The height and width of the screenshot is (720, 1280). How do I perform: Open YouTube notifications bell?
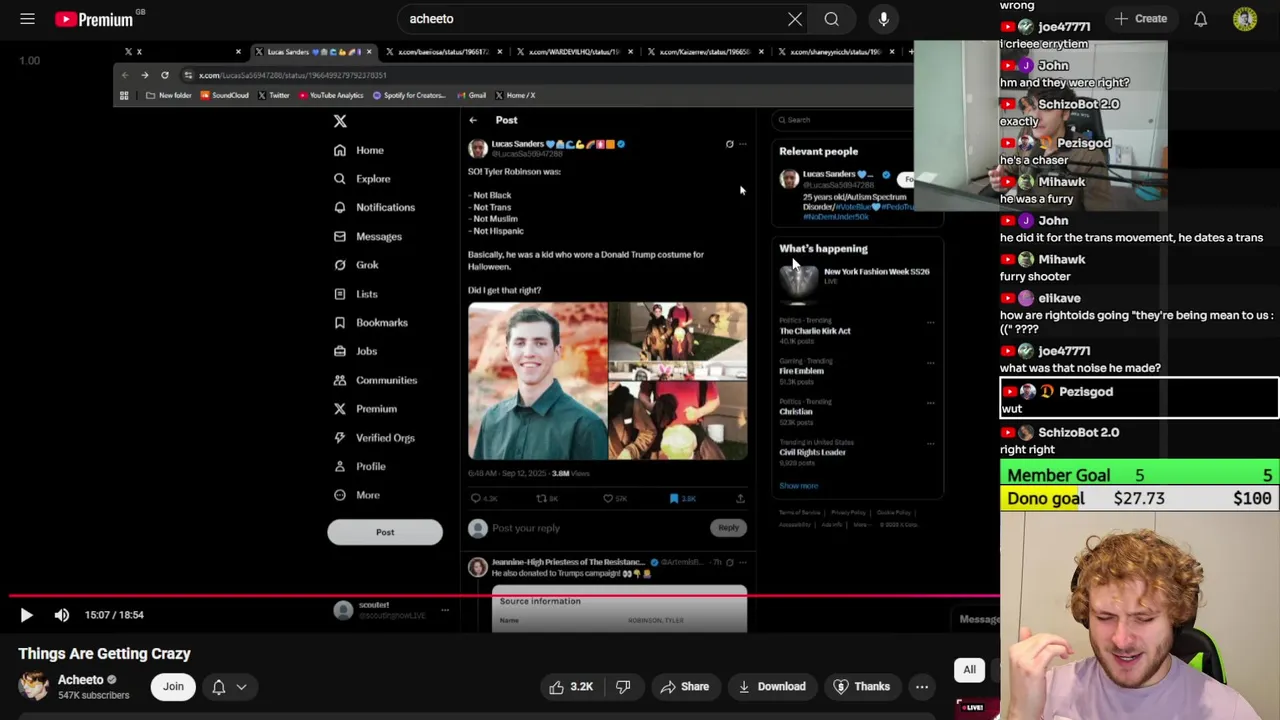pyautogui.click(x=1200, y=19)
